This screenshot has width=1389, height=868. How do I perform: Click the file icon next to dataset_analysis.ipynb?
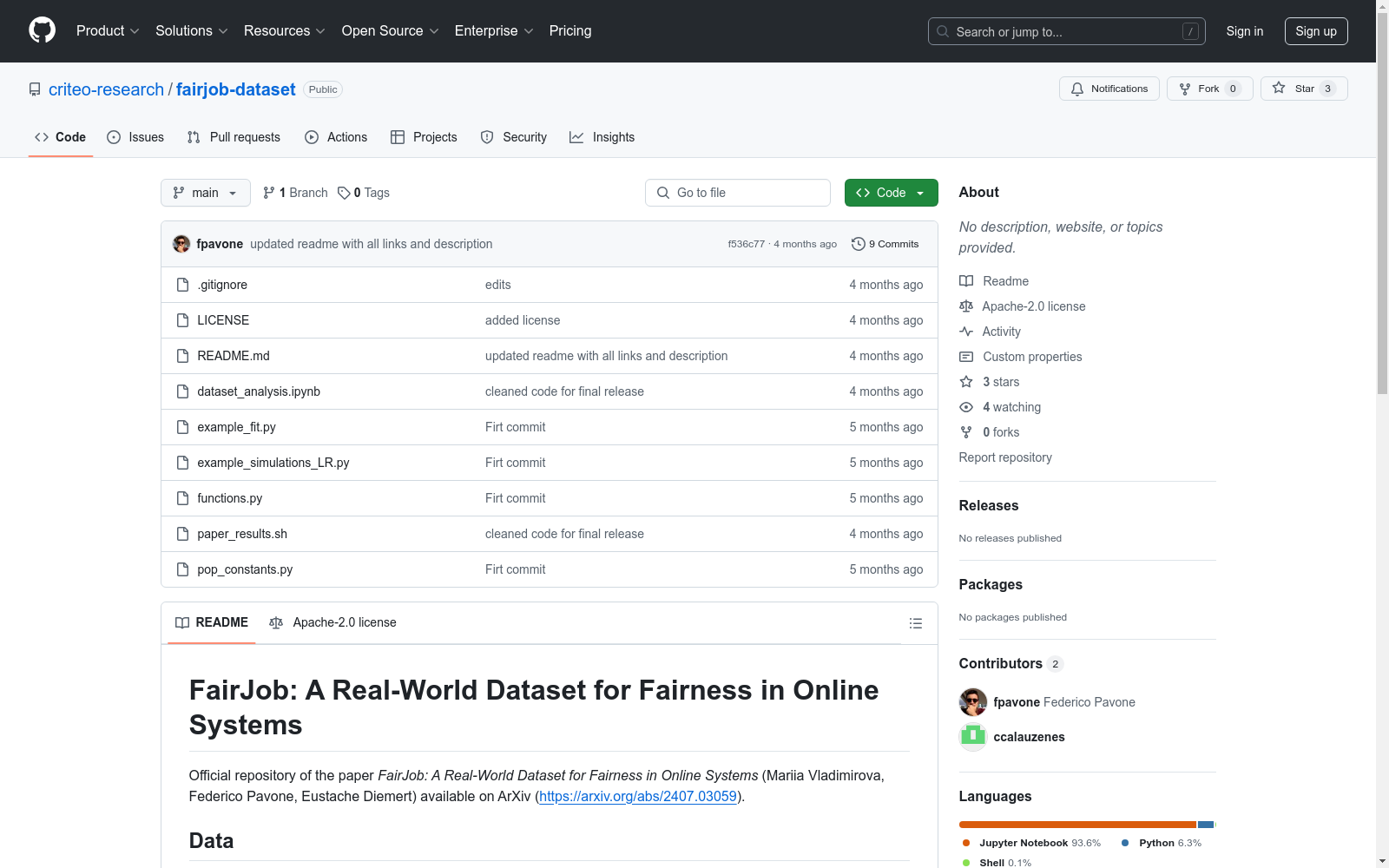[x=182, y=391]
